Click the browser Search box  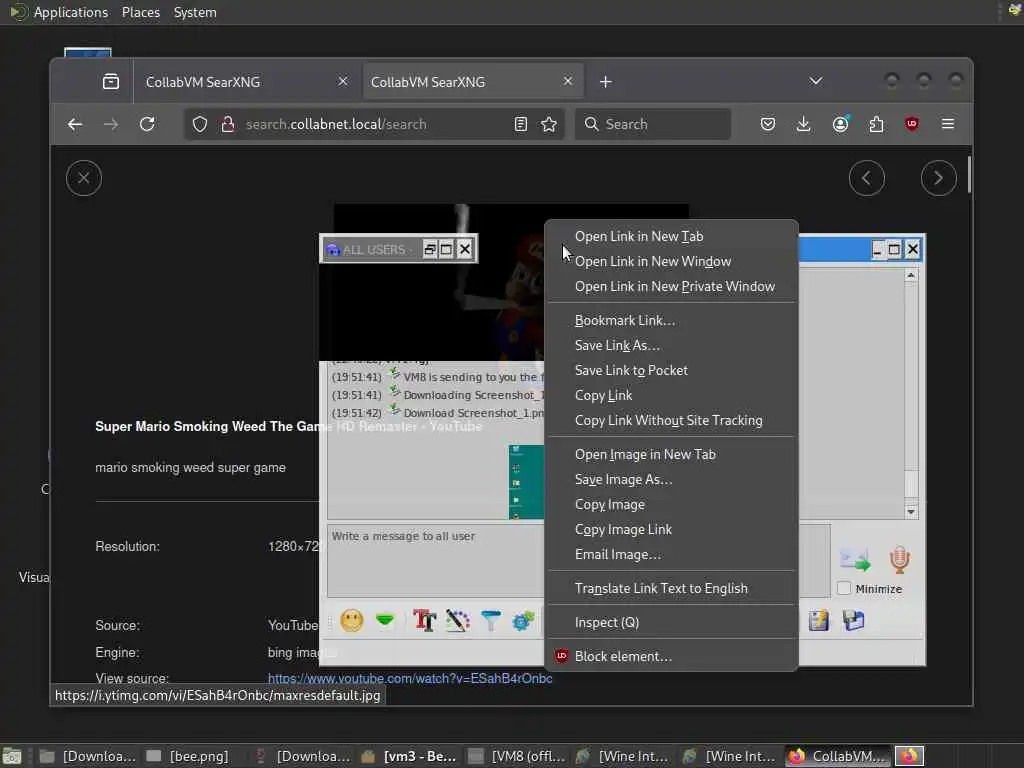click(x=653, y=124)
